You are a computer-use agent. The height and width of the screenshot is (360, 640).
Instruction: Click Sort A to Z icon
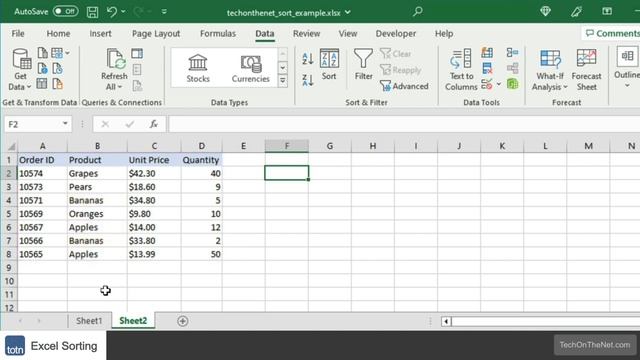pyautogui.click(x=308, y=59)
